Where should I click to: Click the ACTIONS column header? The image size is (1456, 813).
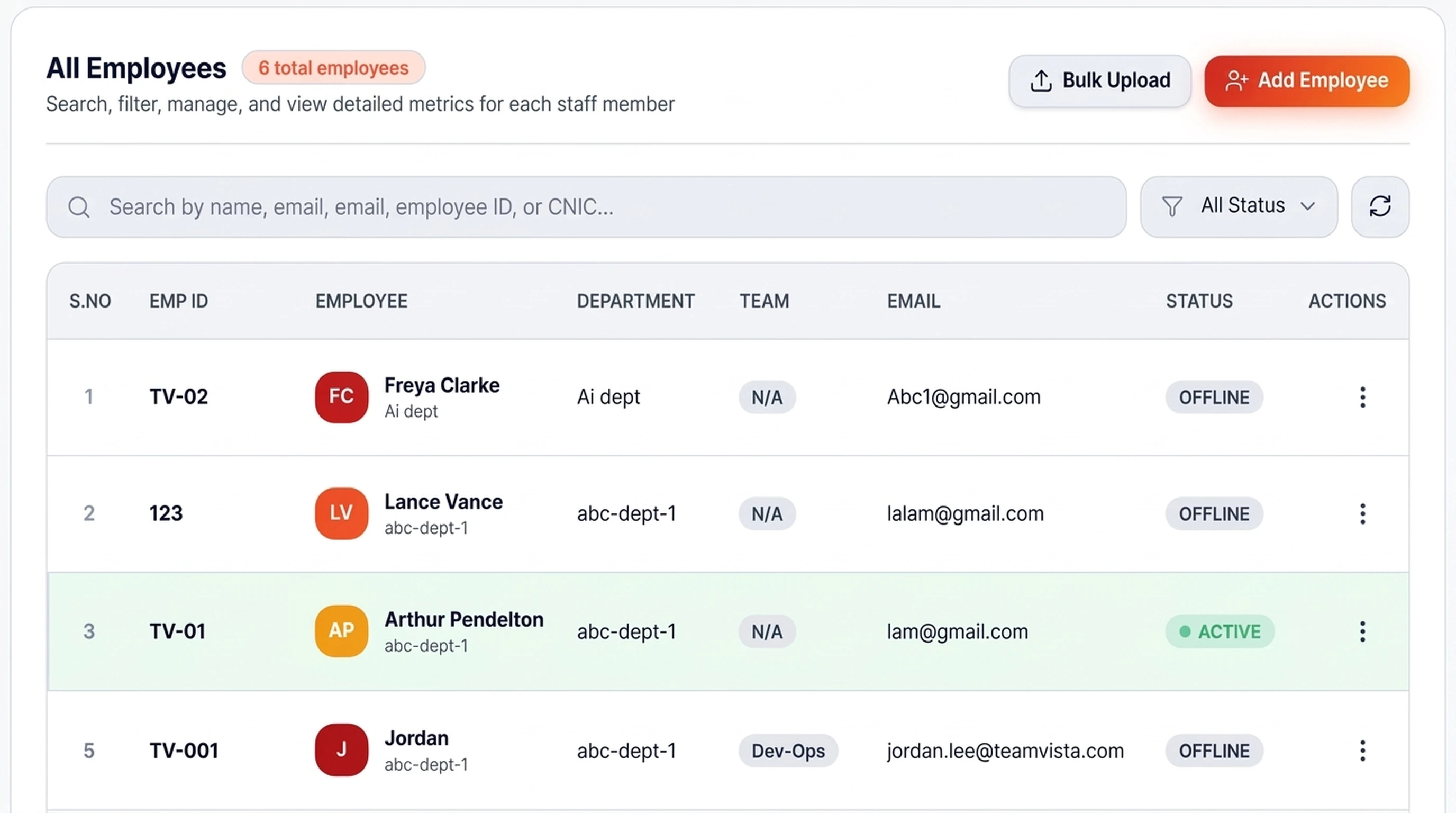1348,301
